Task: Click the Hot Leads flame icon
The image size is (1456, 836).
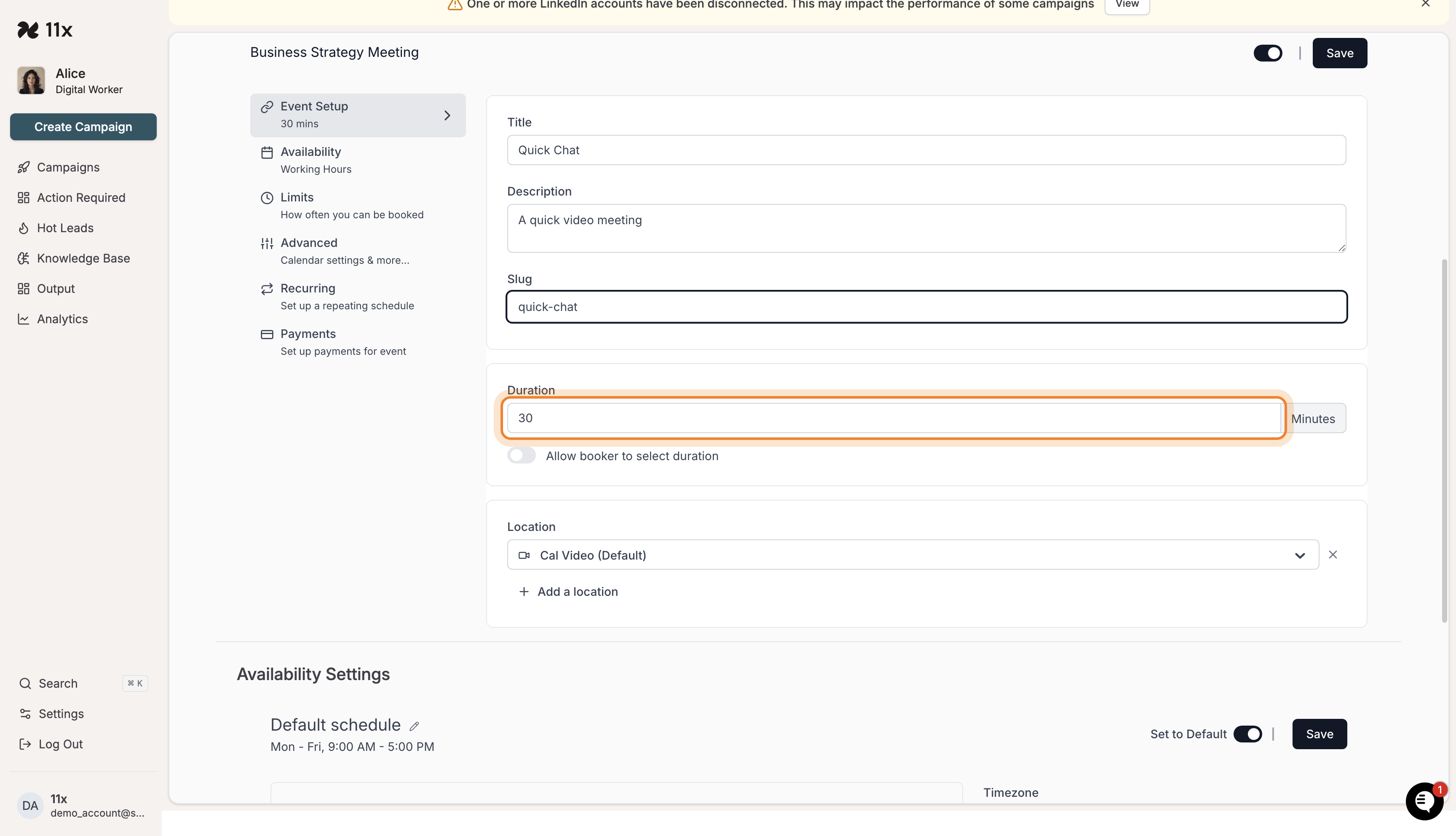Action: [24, 228]
